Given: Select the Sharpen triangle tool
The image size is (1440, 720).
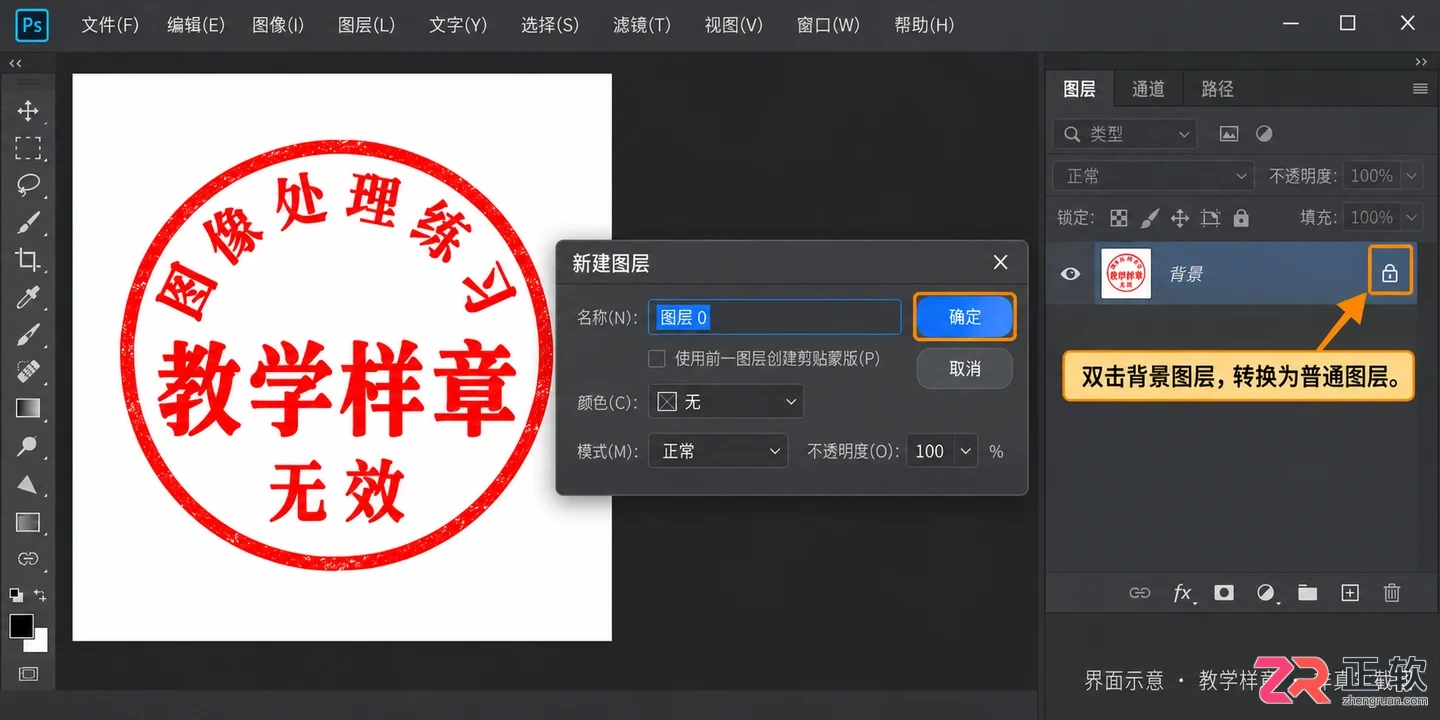Looking at the screenshot, I should (x=28, y=484).
